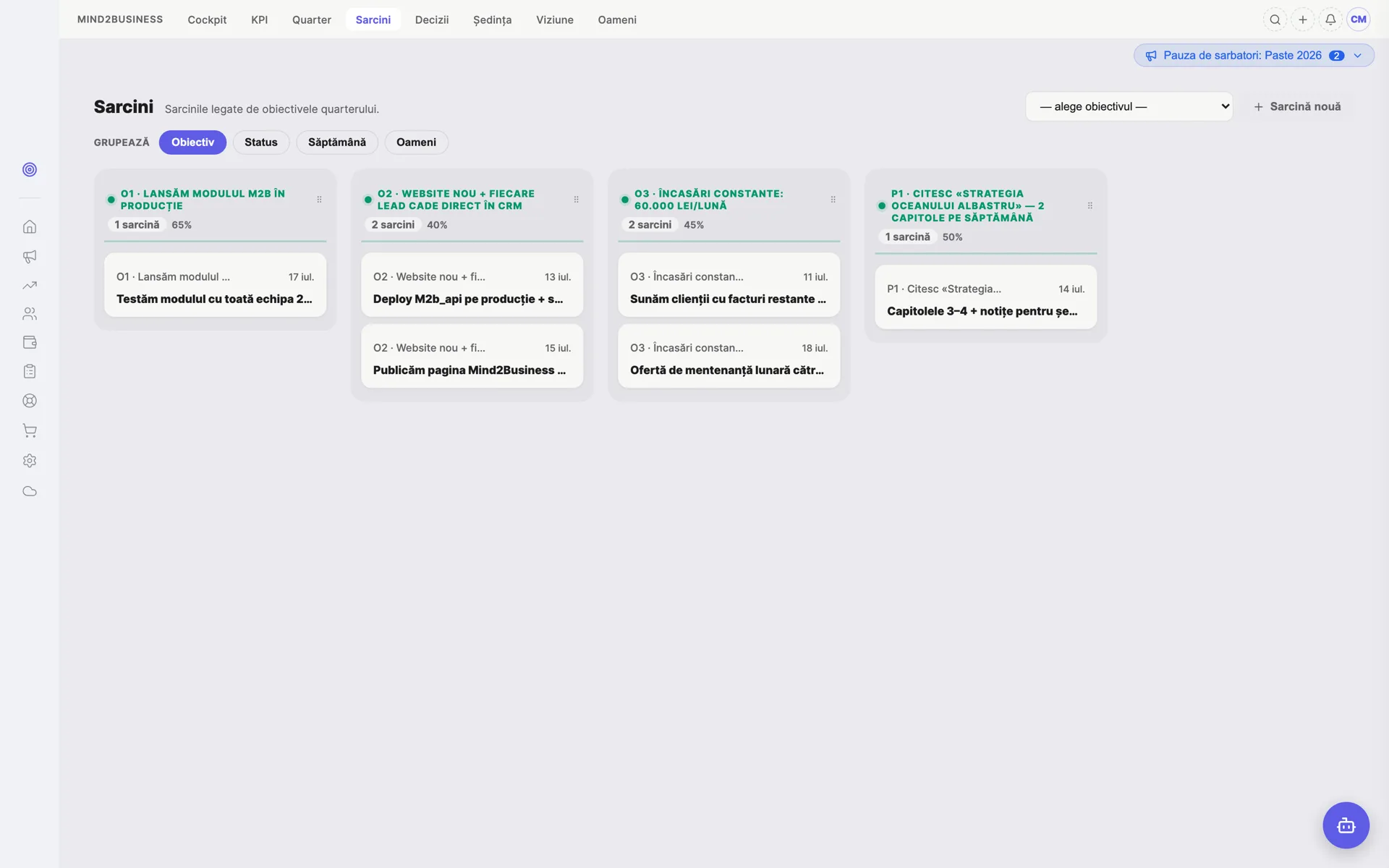
Task: Group tasks by Săptămână
Action: point(337,142)
